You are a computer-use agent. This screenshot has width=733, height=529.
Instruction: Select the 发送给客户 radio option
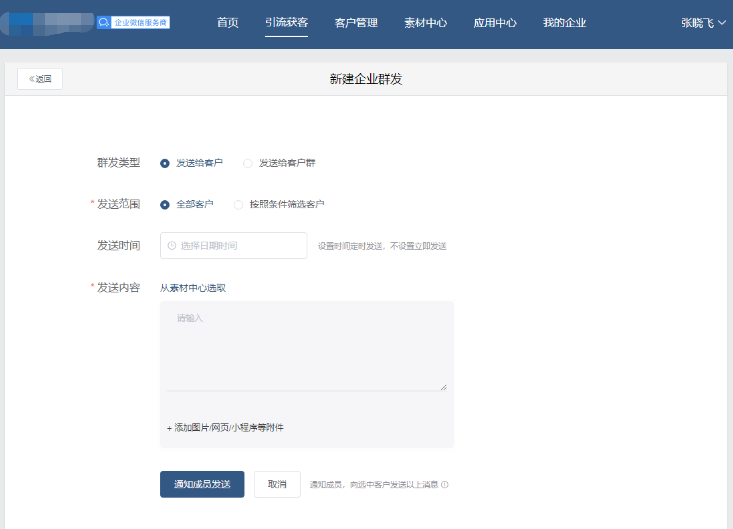point(165,163)
